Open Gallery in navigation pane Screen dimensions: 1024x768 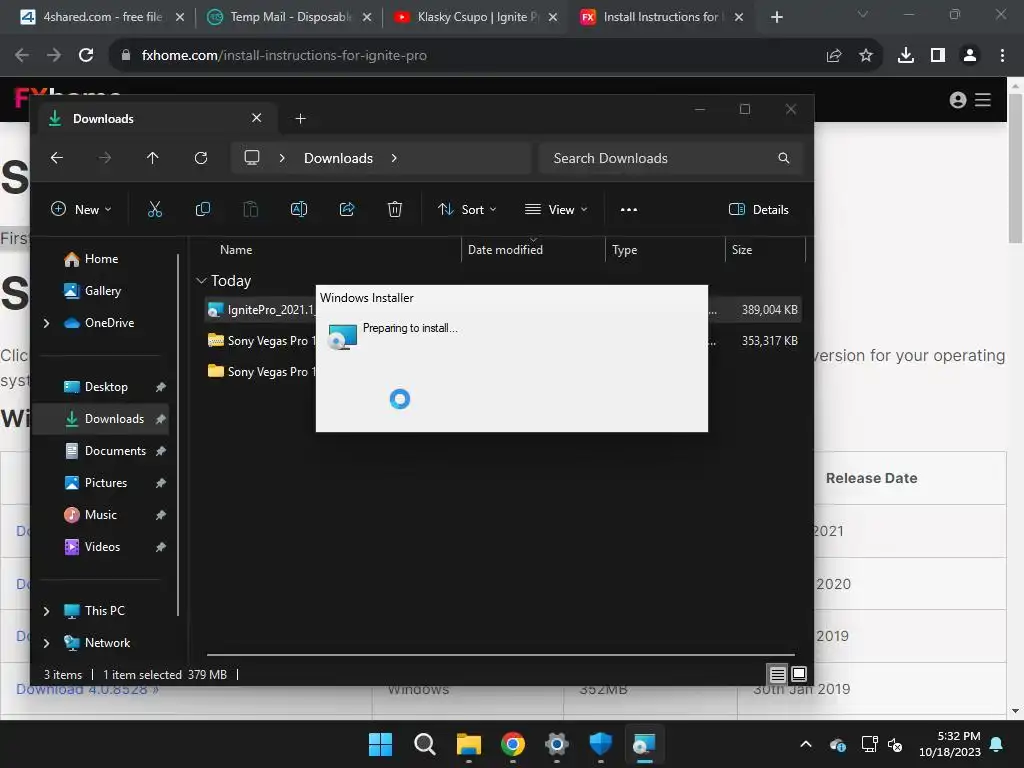click(x=103, y=291)
